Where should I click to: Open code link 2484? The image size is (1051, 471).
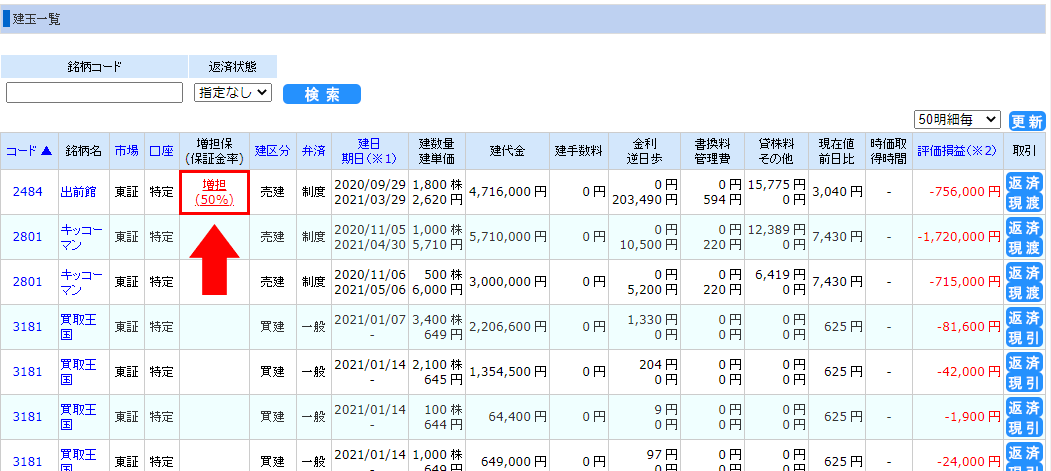point(27,192)
